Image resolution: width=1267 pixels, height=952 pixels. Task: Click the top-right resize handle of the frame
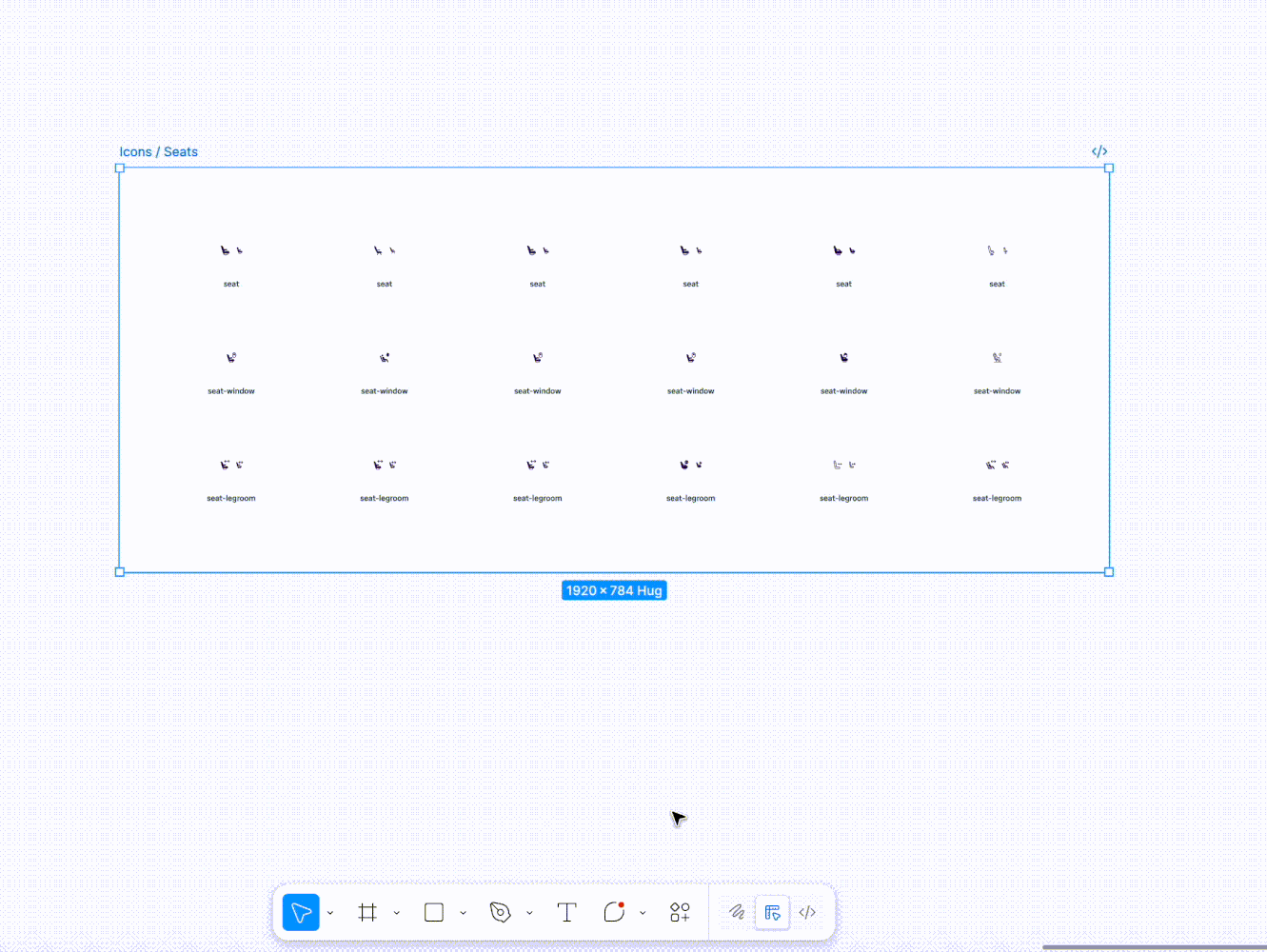(x=1109, y=169)
